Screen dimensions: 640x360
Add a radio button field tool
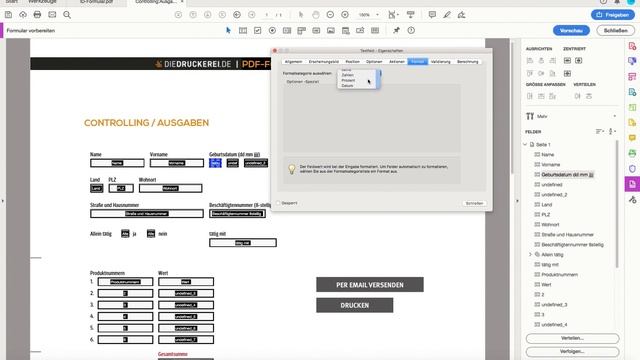[x=272, y=30]
